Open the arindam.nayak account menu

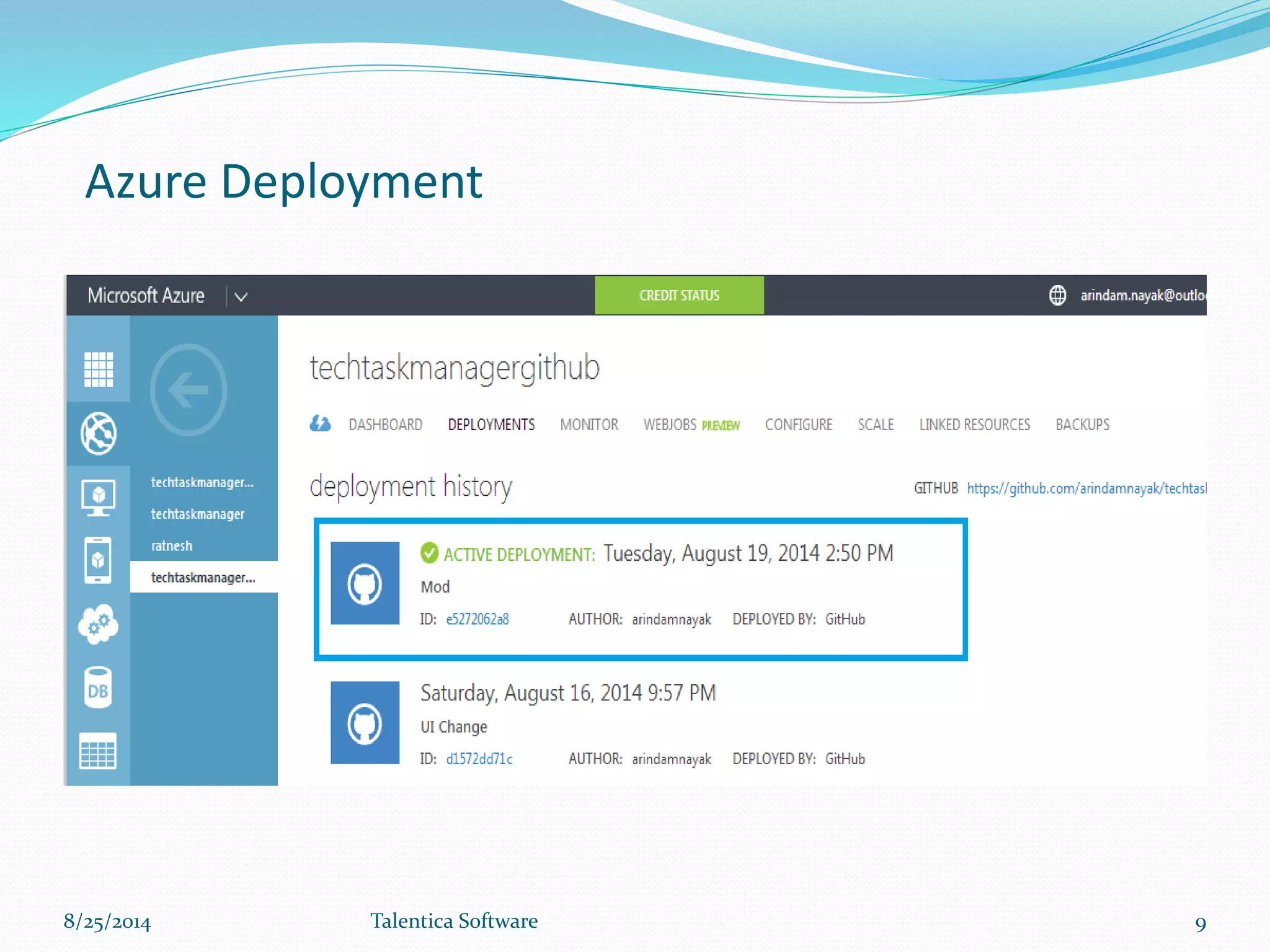(x=1143, y=296)
